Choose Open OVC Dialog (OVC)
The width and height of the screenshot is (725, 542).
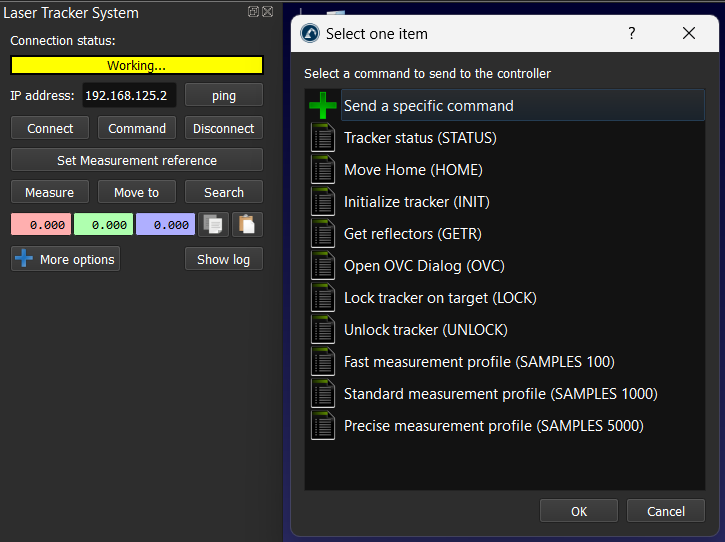tap(424, 266)
